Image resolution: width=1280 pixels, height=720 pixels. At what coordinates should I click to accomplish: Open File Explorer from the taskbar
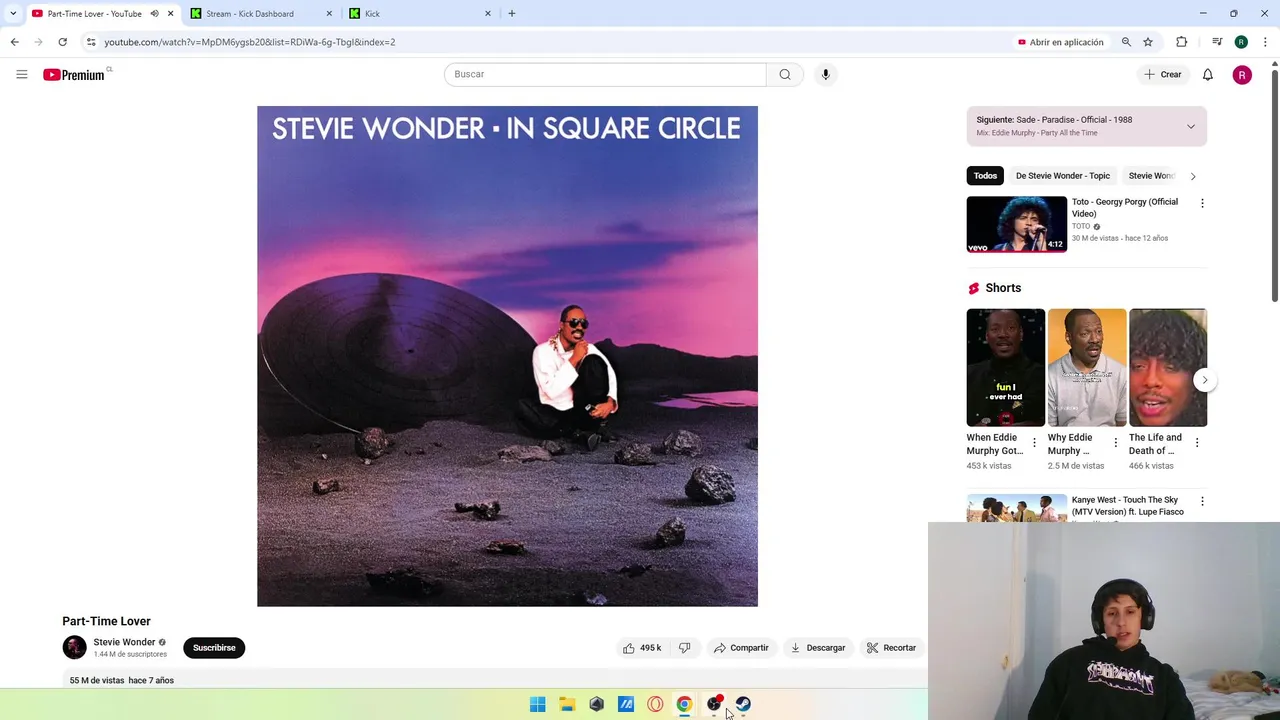[567, 704]
